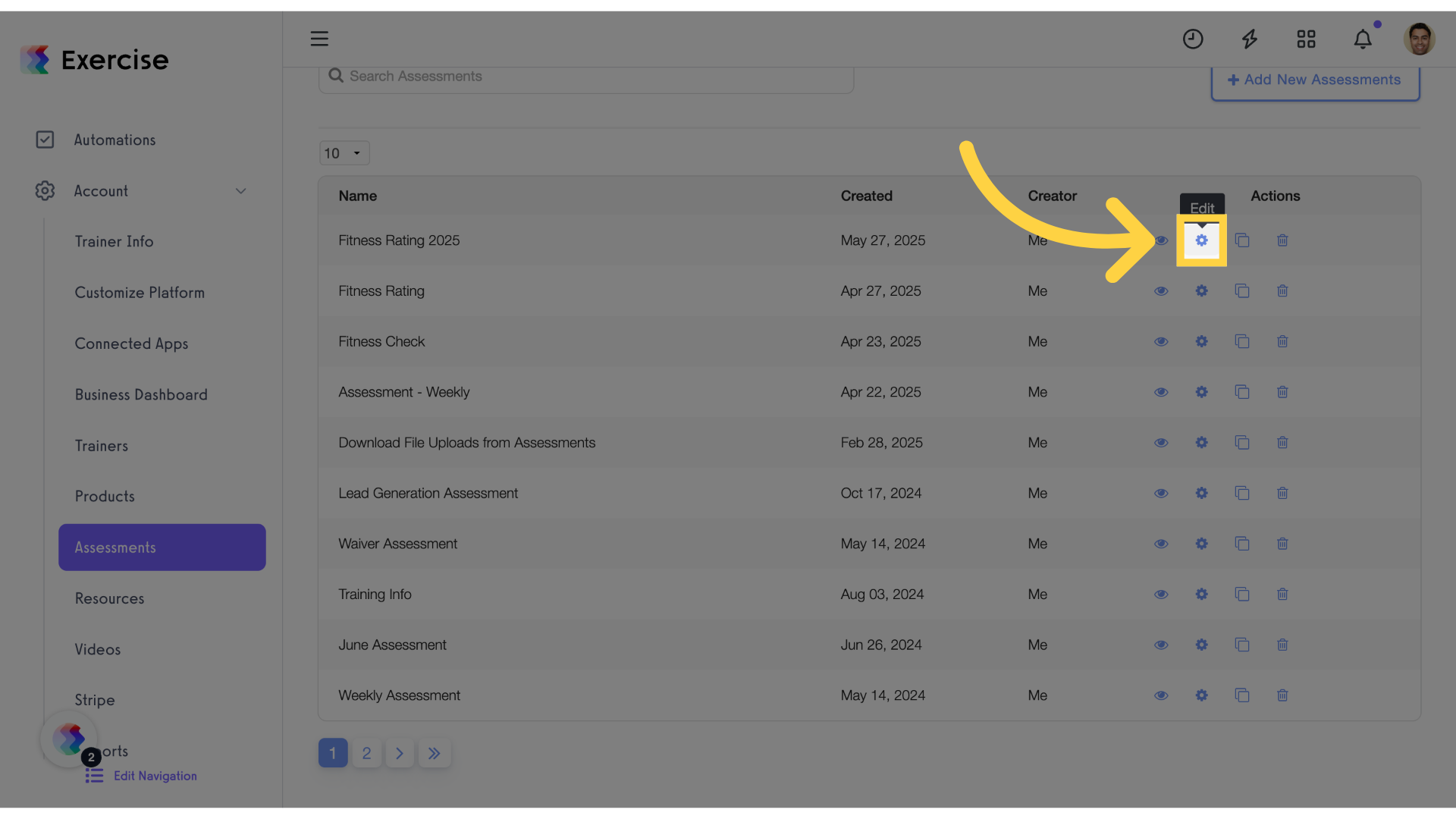Click the June Assessment name
1456x819 pixels.
392,645
